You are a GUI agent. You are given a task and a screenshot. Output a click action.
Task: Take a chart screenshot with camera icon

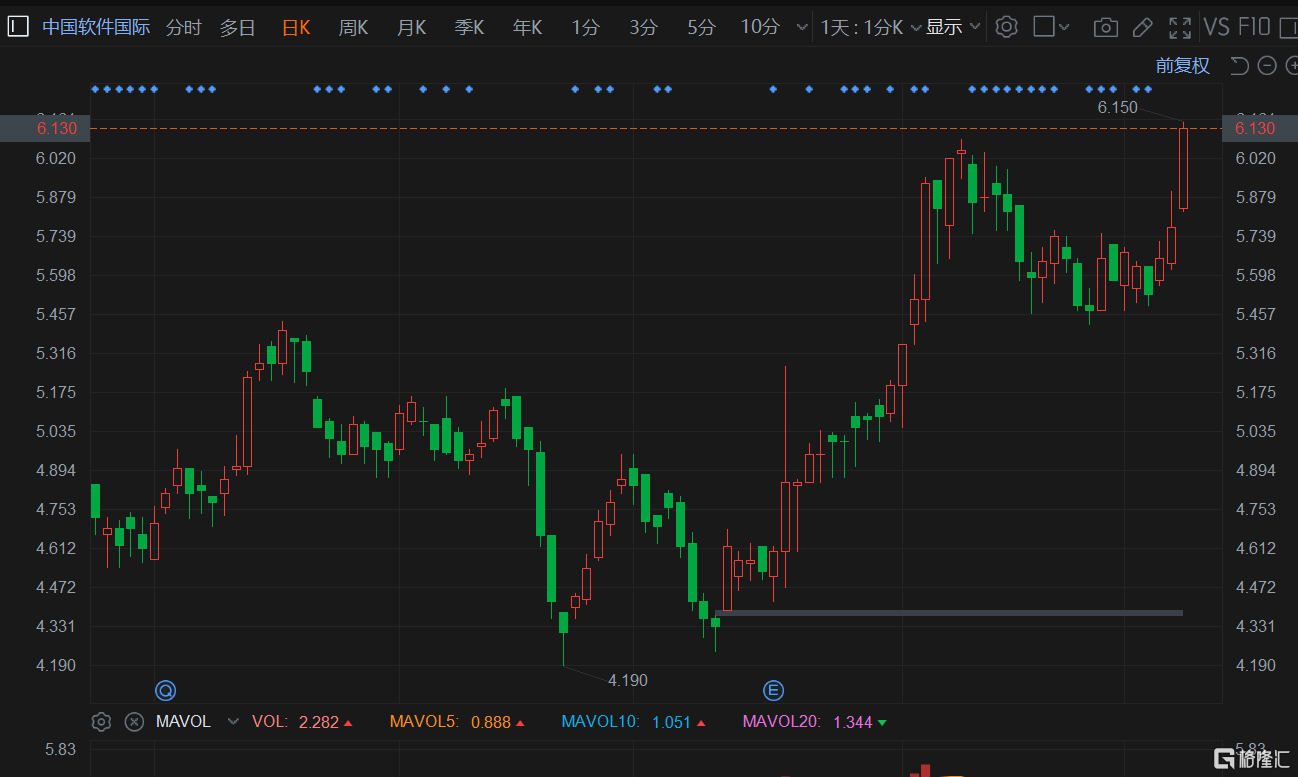1105,27
